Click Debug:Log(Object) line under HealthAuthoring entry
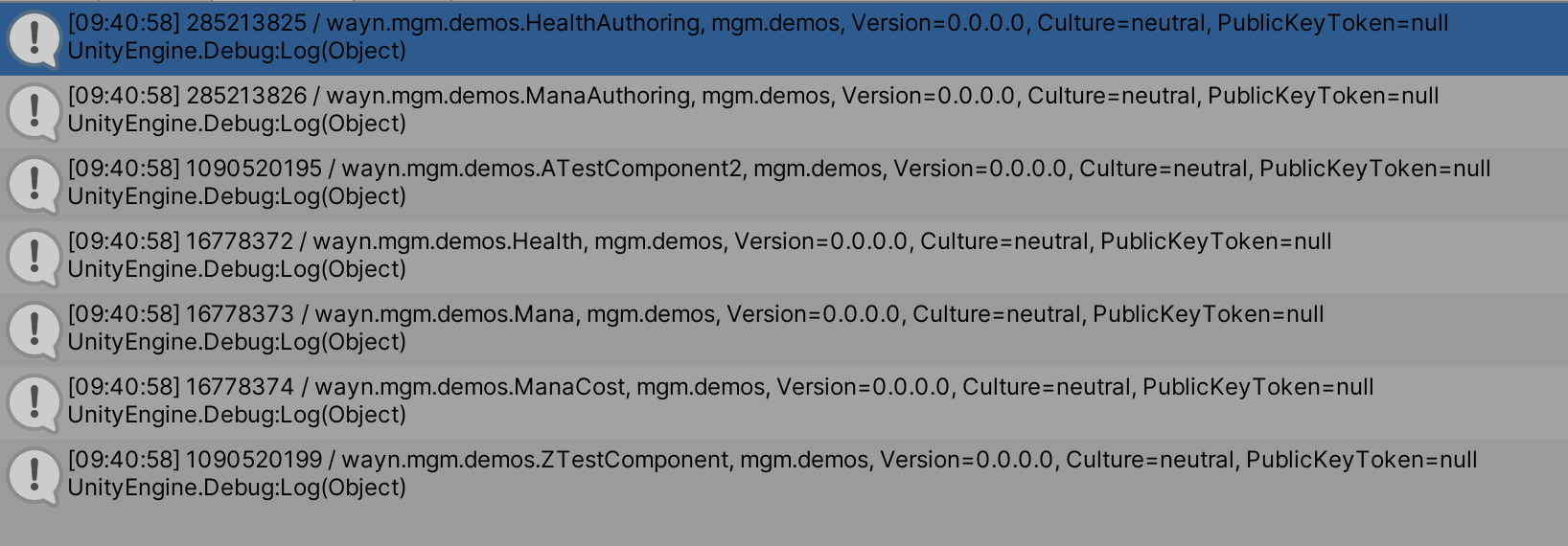 click(237, 51)
